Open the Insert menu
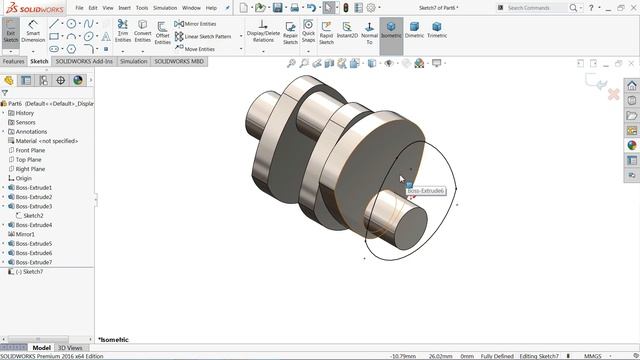This screenshot has height=360, width=640. (x=124, y=8)
